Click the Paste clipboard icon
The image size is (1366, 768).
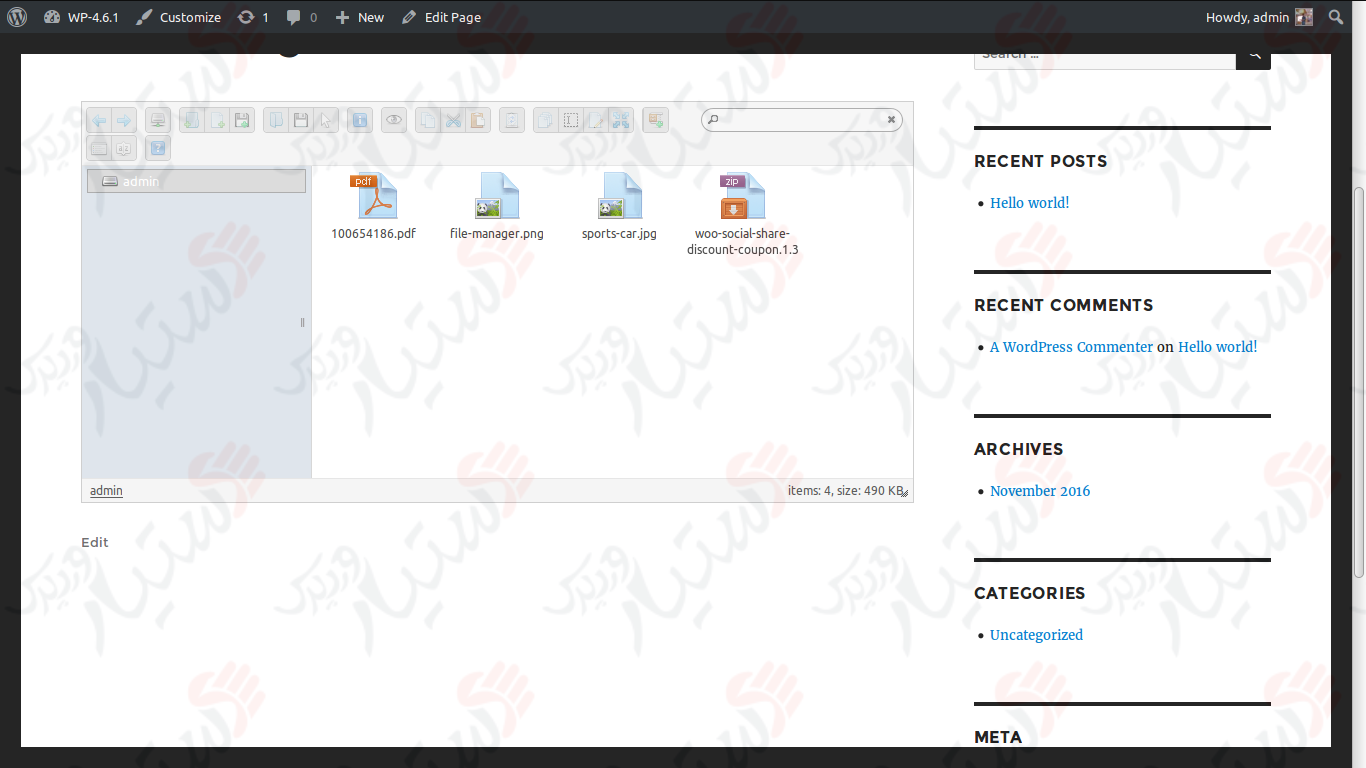click(479, 120)
